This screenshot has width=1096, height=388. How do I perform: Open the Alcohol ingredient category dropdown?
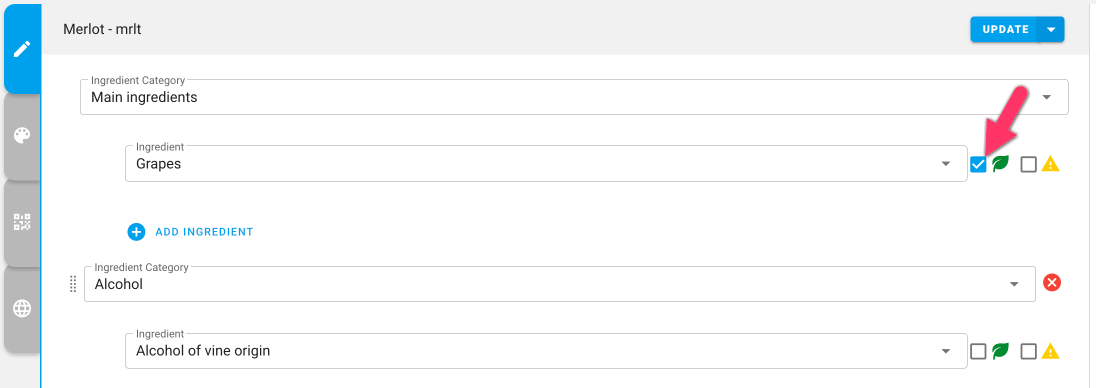(559, 284)
